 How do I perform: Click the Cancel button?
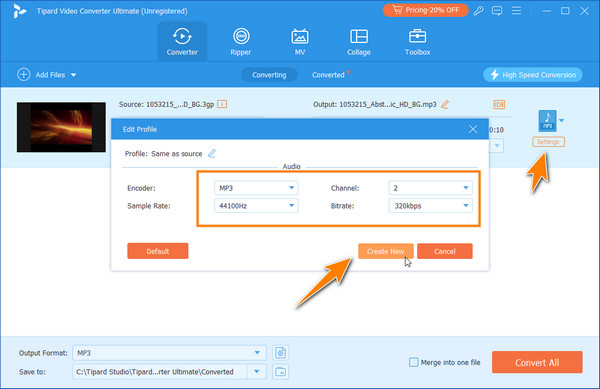(445, 251)
